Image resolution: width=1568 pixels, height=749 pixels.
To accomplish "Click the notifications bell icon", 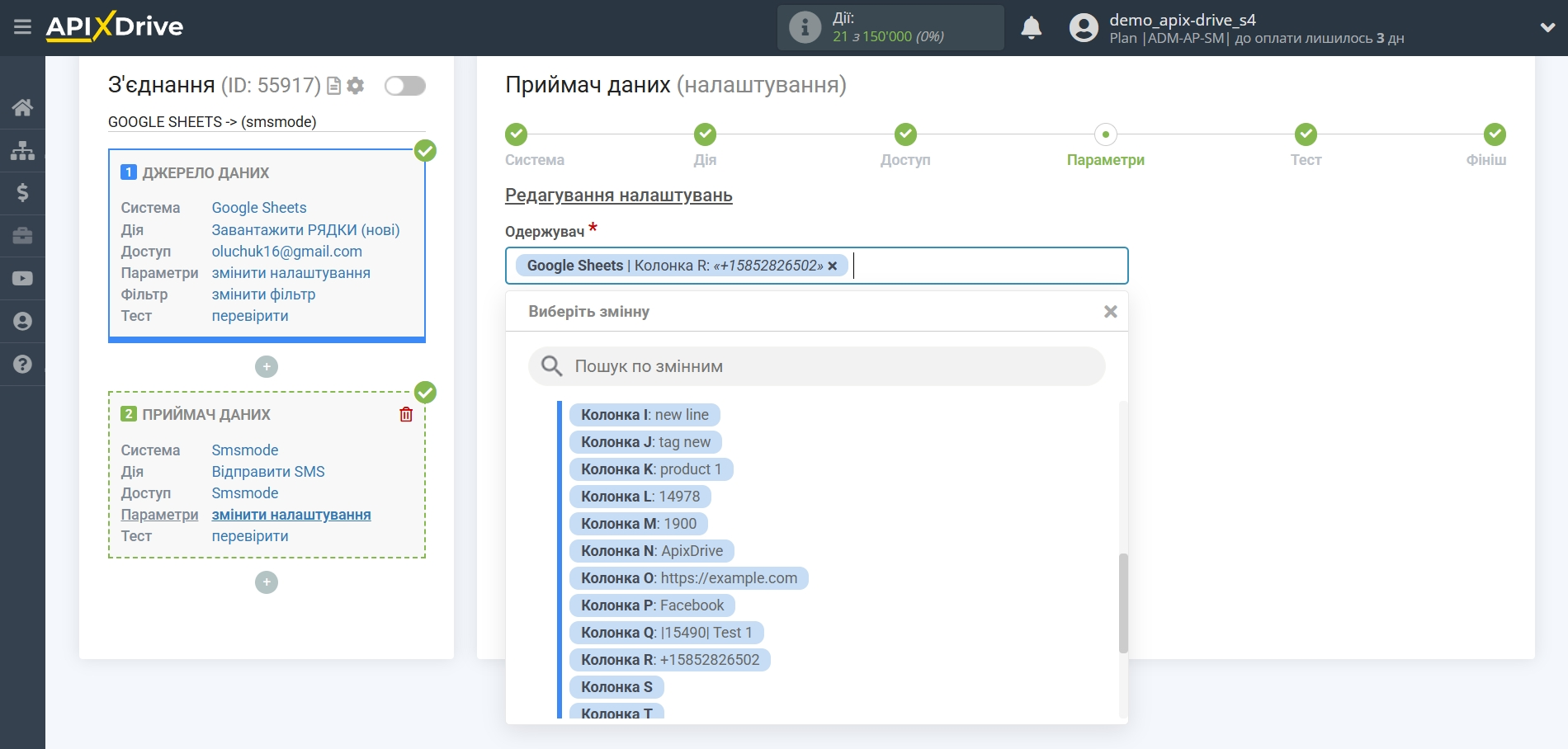I will pos(1031,28).
